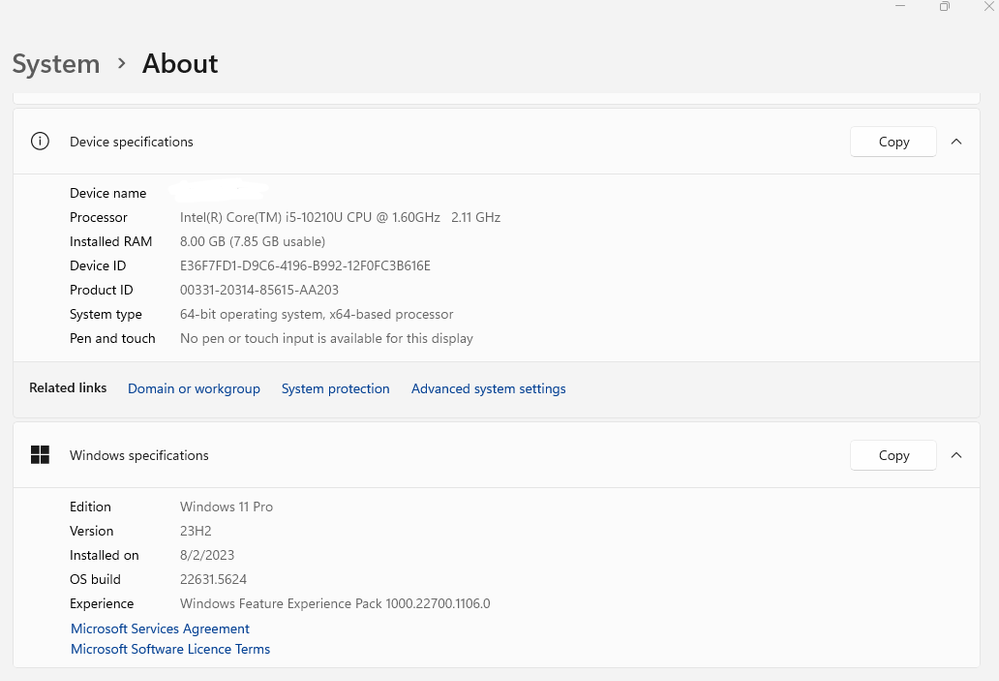Click the breadcrumb chevron after System
This screenshot has height=681, width=999.
[121, 63]
